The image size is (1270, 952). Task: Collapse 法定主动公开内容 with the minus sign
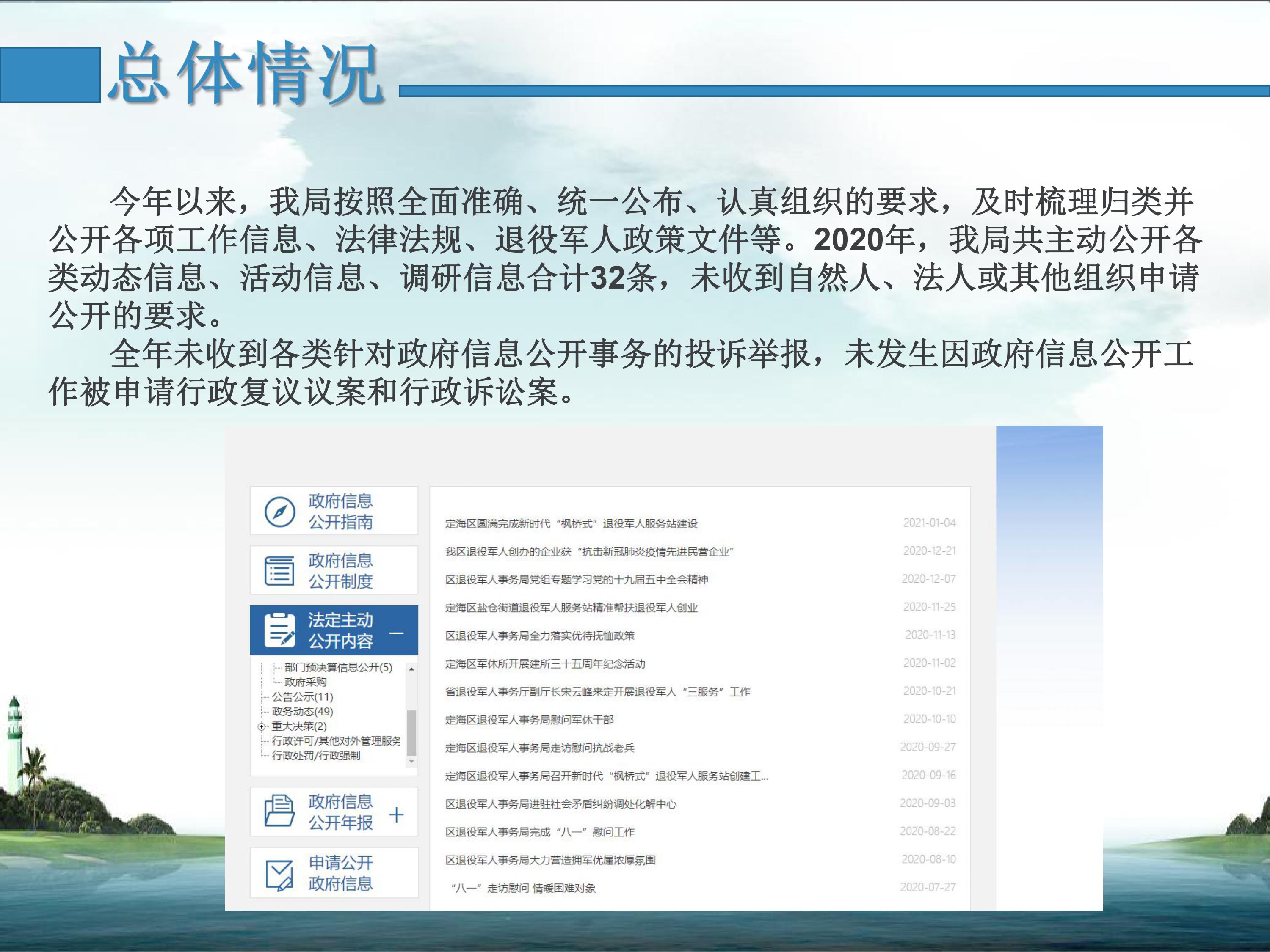coord(396,633)
